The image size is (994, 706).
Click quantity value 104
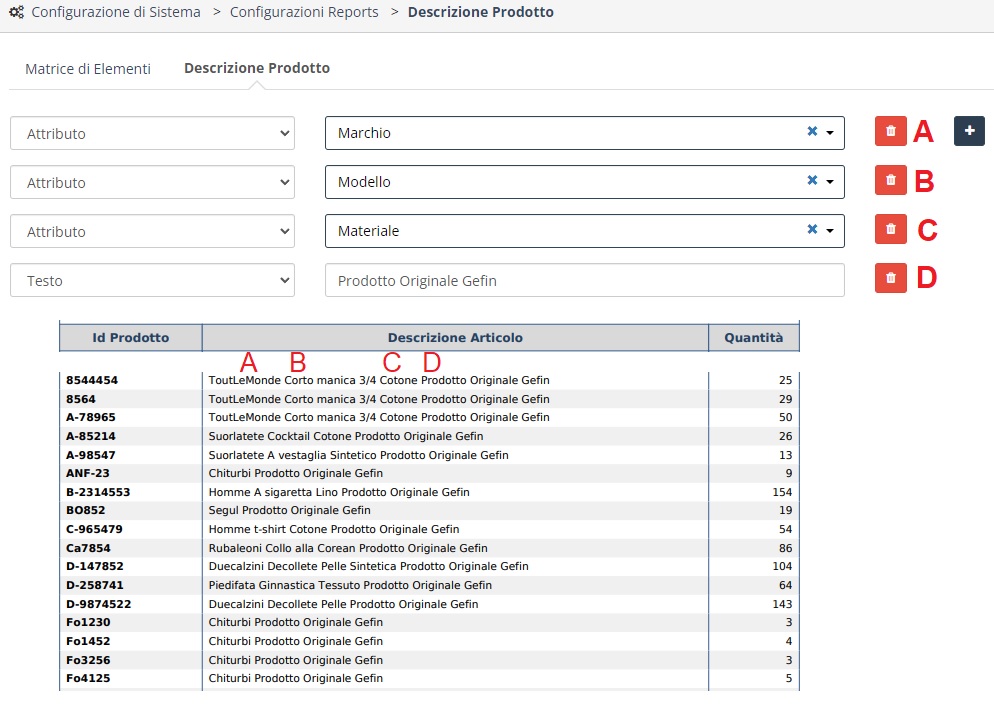(782, 566)
